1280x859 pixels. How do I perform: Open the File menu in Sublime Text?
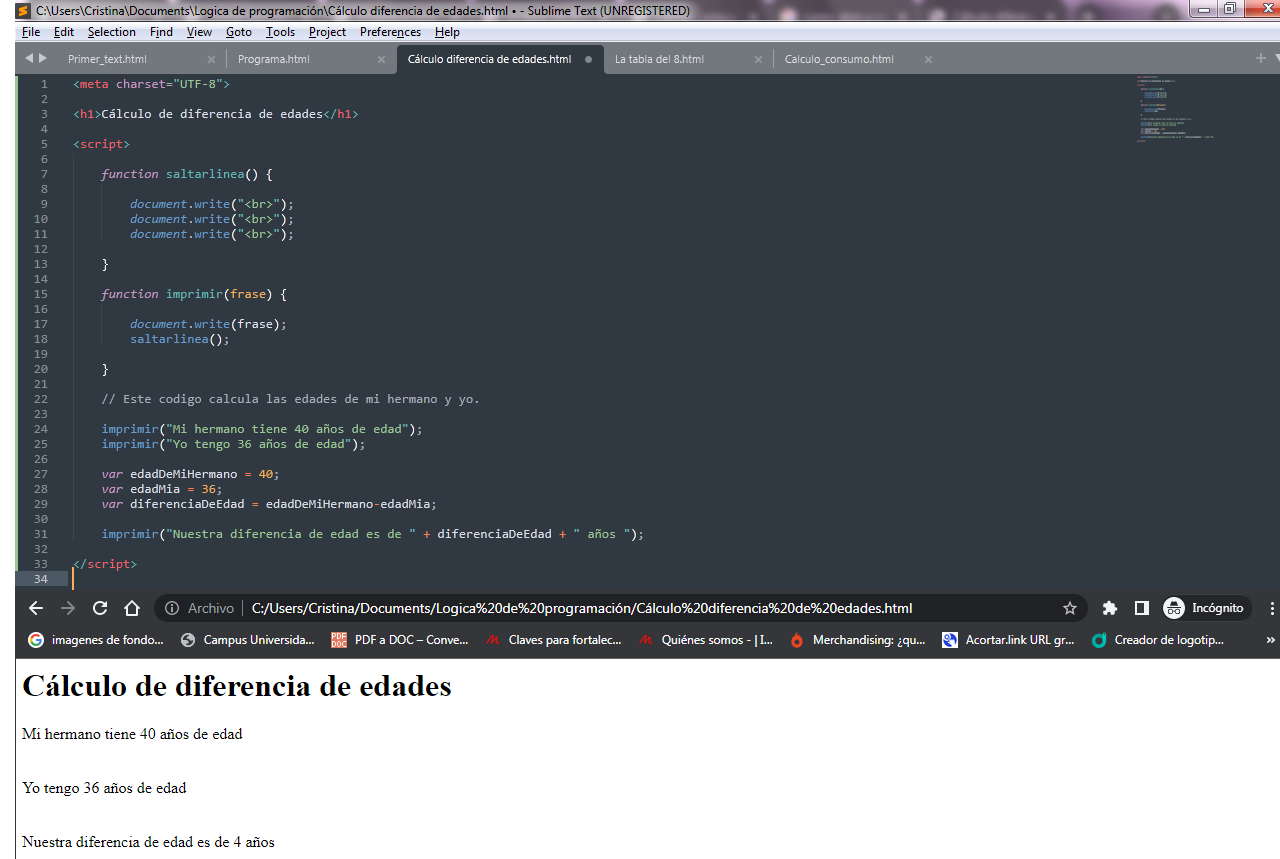pyautogui.click(x=31, y=32)
